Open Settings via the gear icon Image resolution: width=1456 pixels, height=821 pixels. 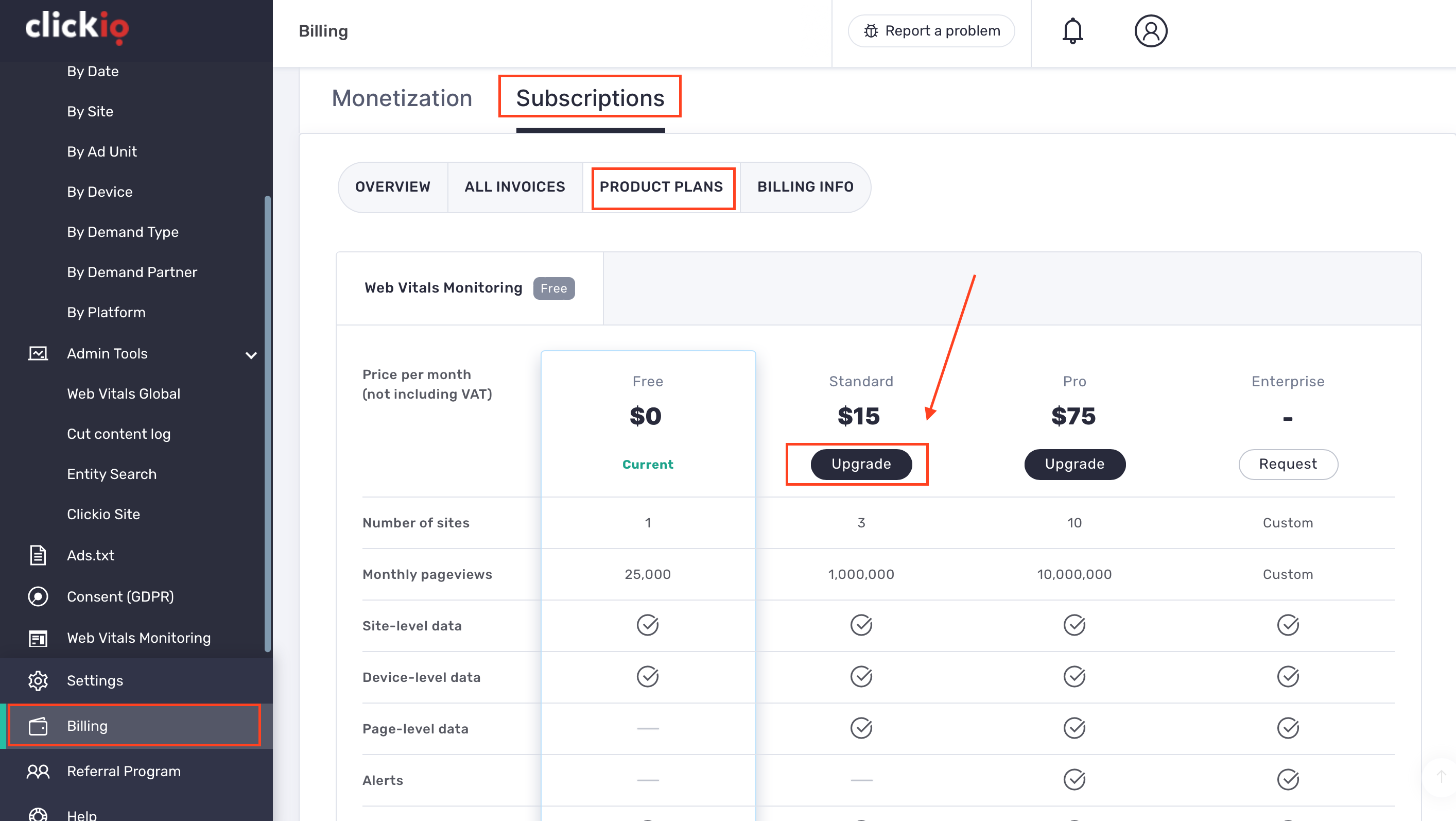coord(38,680)
